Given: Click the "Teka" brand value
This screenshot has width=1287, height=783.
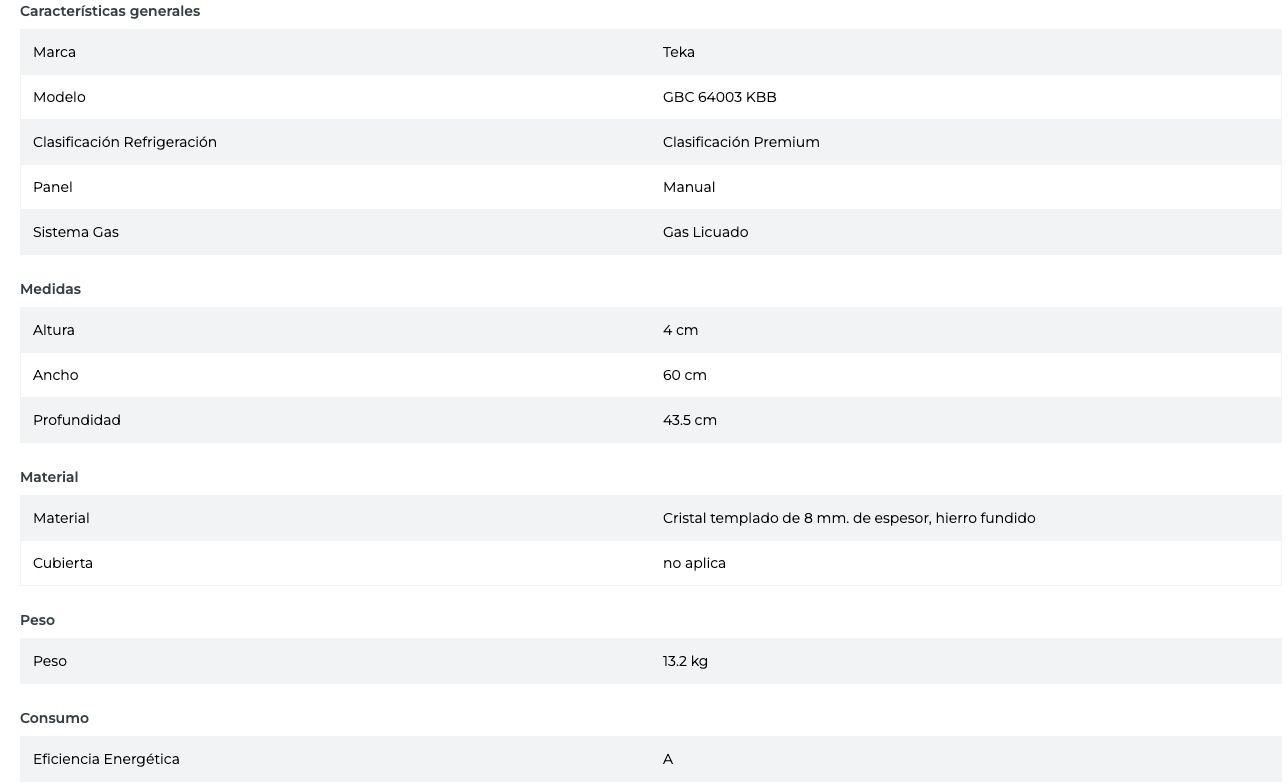Looking at the screenshot, I should click(678, 52).
